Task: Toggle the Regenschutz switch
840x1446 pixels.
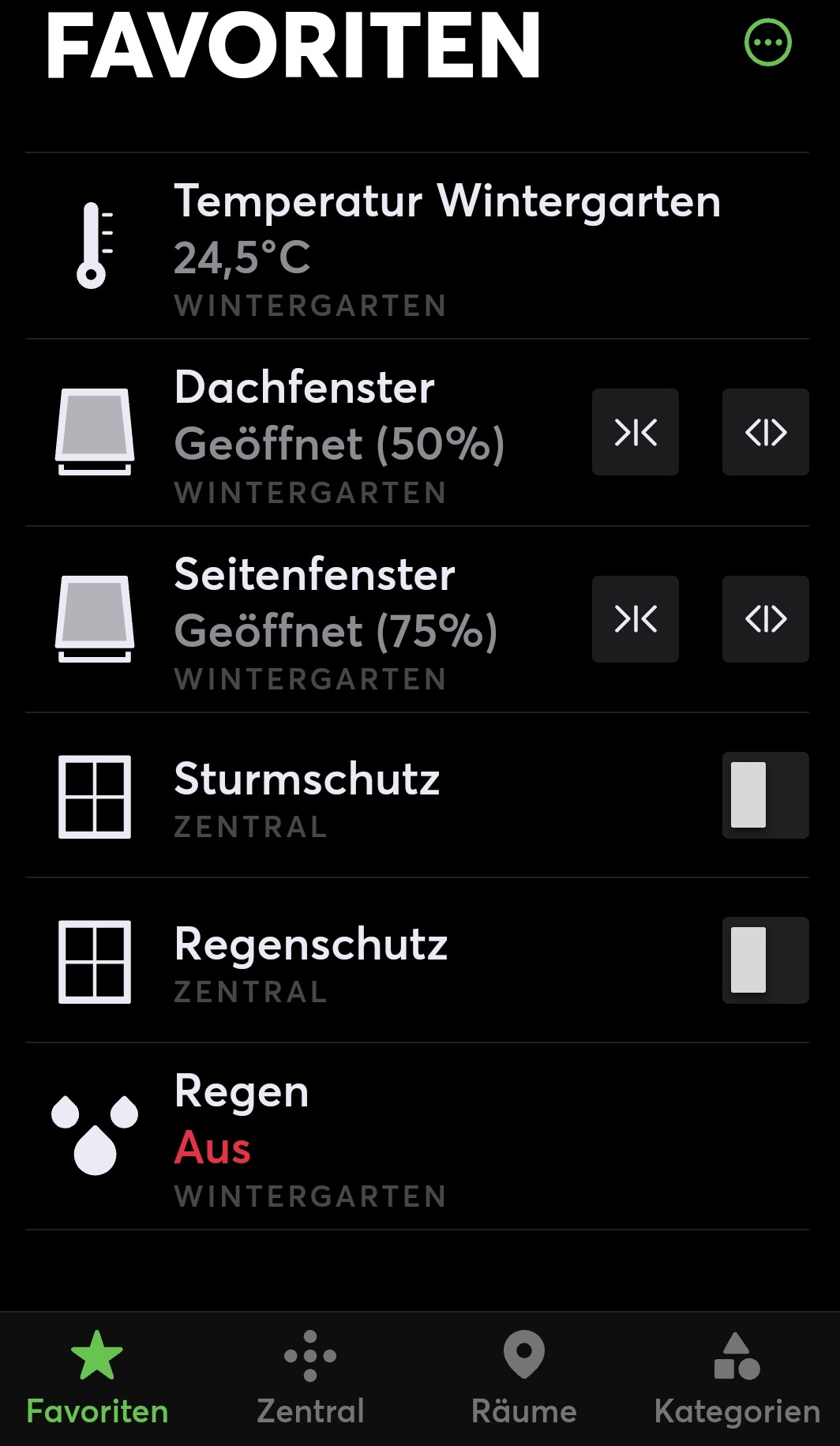Action: pos(765,960)
